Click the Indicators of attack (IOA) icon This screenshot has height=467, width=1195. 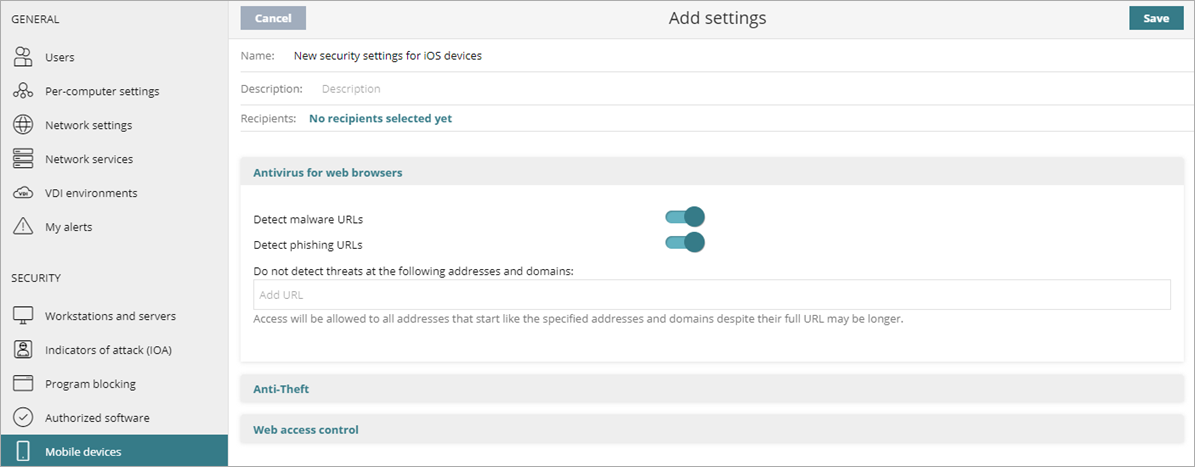click(x=23, y=350)
